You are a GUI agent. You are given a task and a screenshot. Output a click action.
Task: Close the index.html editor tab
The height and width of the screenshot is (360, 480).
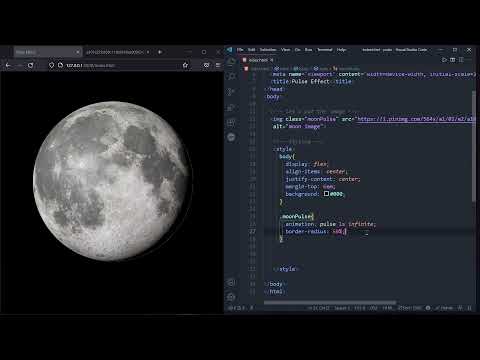coord(272,60)
